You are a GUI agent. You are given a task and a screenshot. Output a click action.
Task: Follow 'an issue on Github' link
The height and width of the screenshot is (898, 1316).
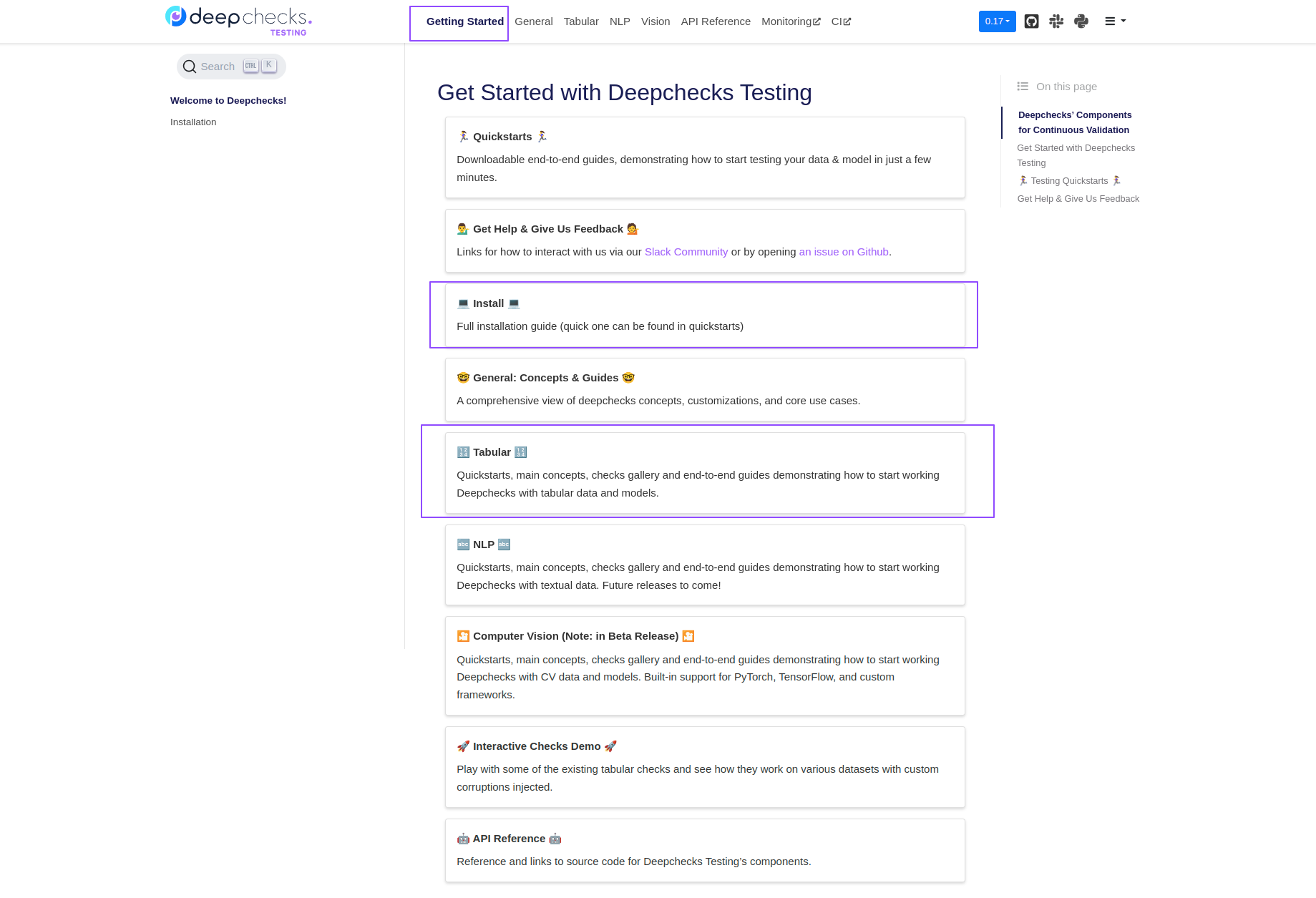tap(844, 252)
